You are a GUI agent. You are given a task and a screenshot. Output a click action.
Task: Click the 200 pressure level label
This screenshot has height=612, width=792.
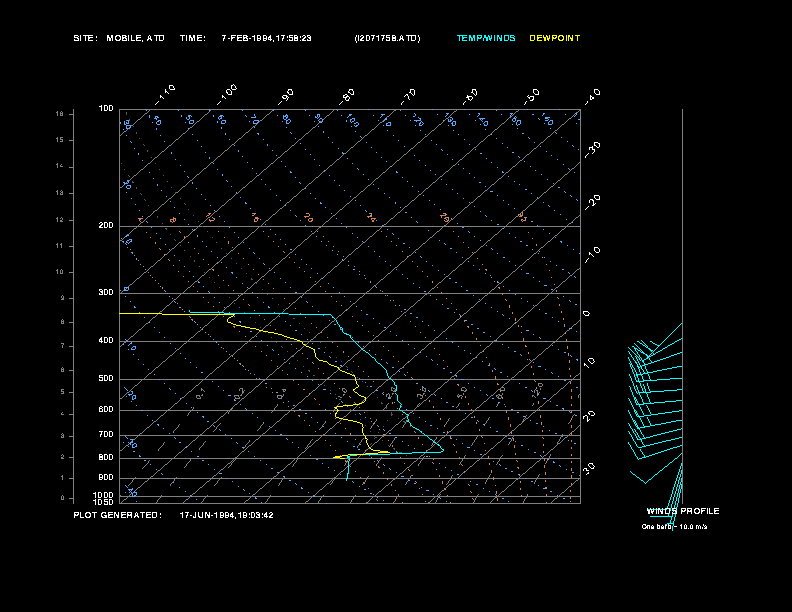[106, 226]
